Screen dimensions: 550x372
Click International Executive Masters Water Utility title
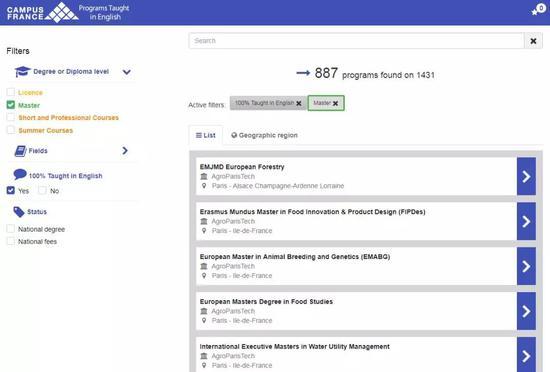[x=295, y=346]
